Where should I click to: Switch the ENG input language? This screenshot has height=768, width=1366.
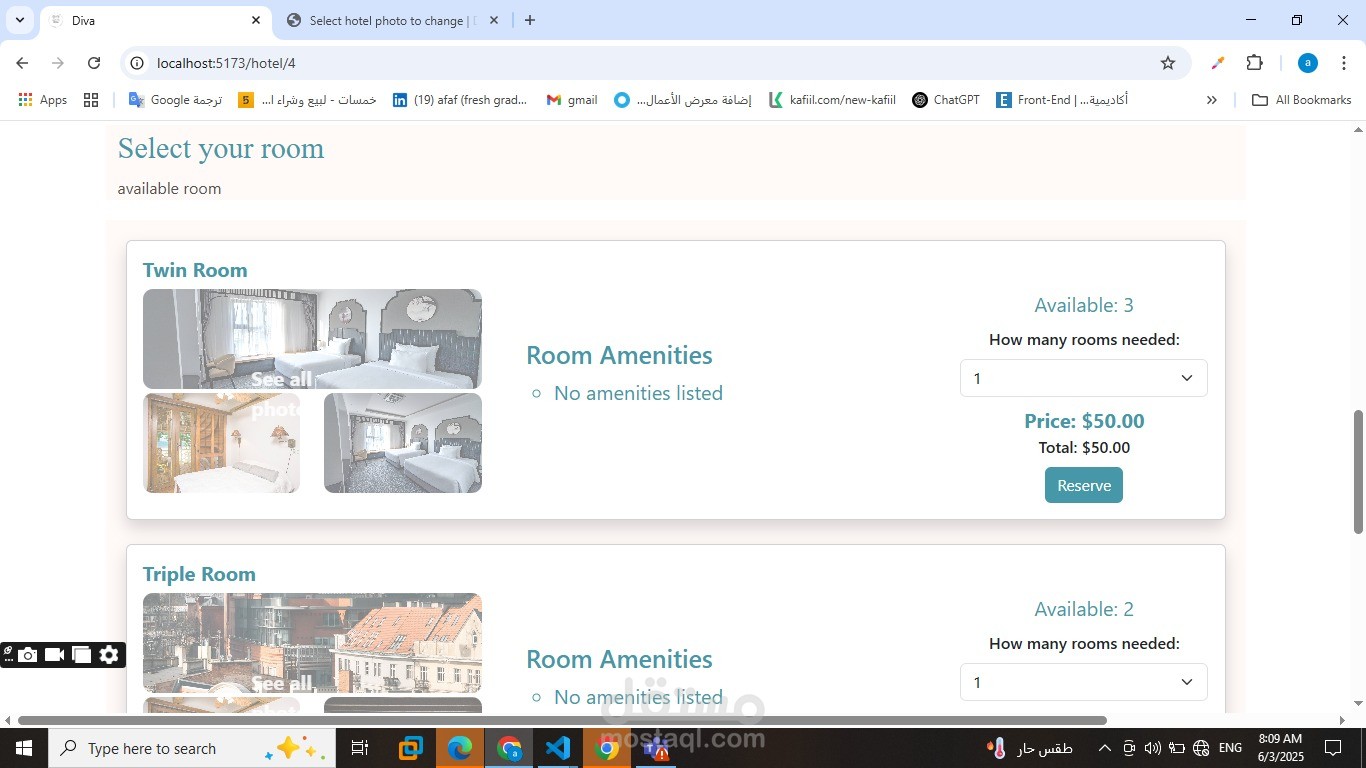click(1231, 748)
